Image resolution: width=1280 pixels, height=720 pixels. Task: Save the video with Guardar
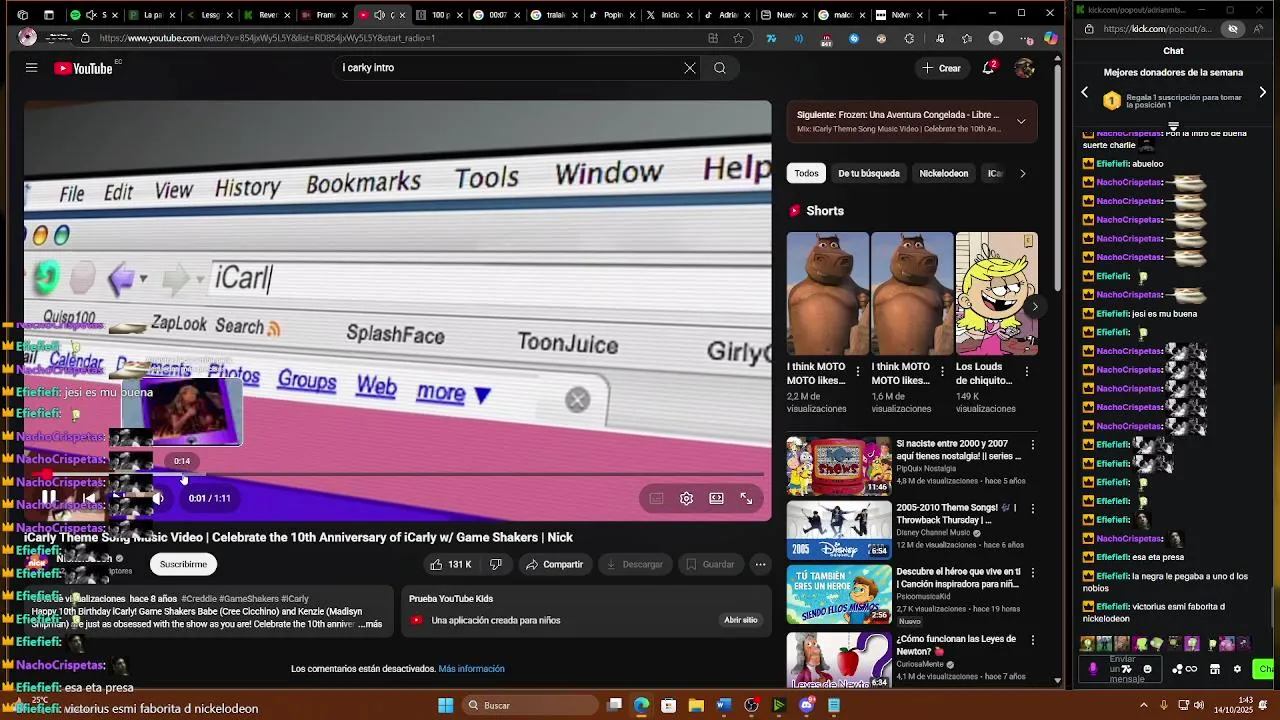click(x=709, y=564)
